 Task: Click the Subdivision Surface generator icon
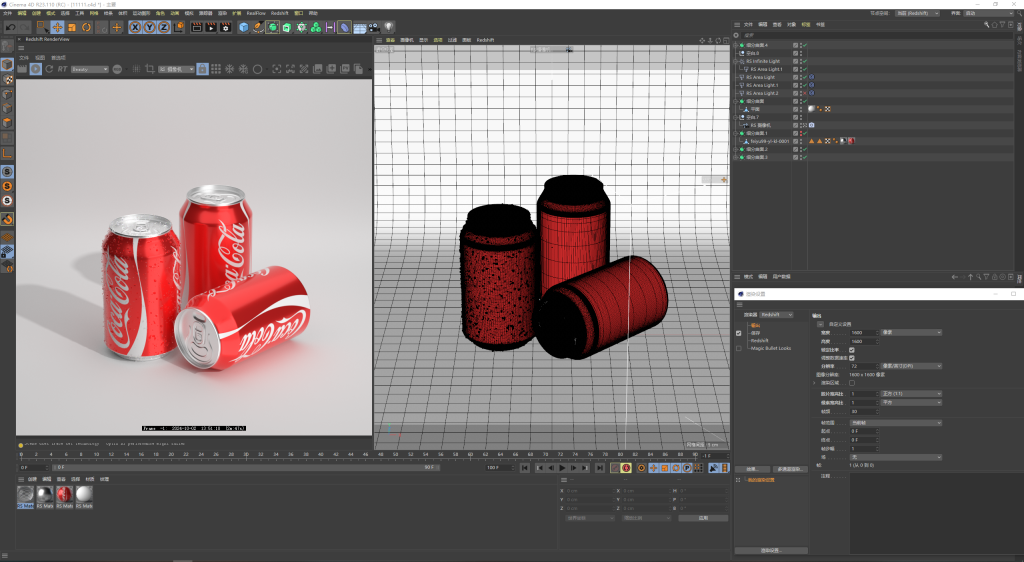click(x=272, y=27)
